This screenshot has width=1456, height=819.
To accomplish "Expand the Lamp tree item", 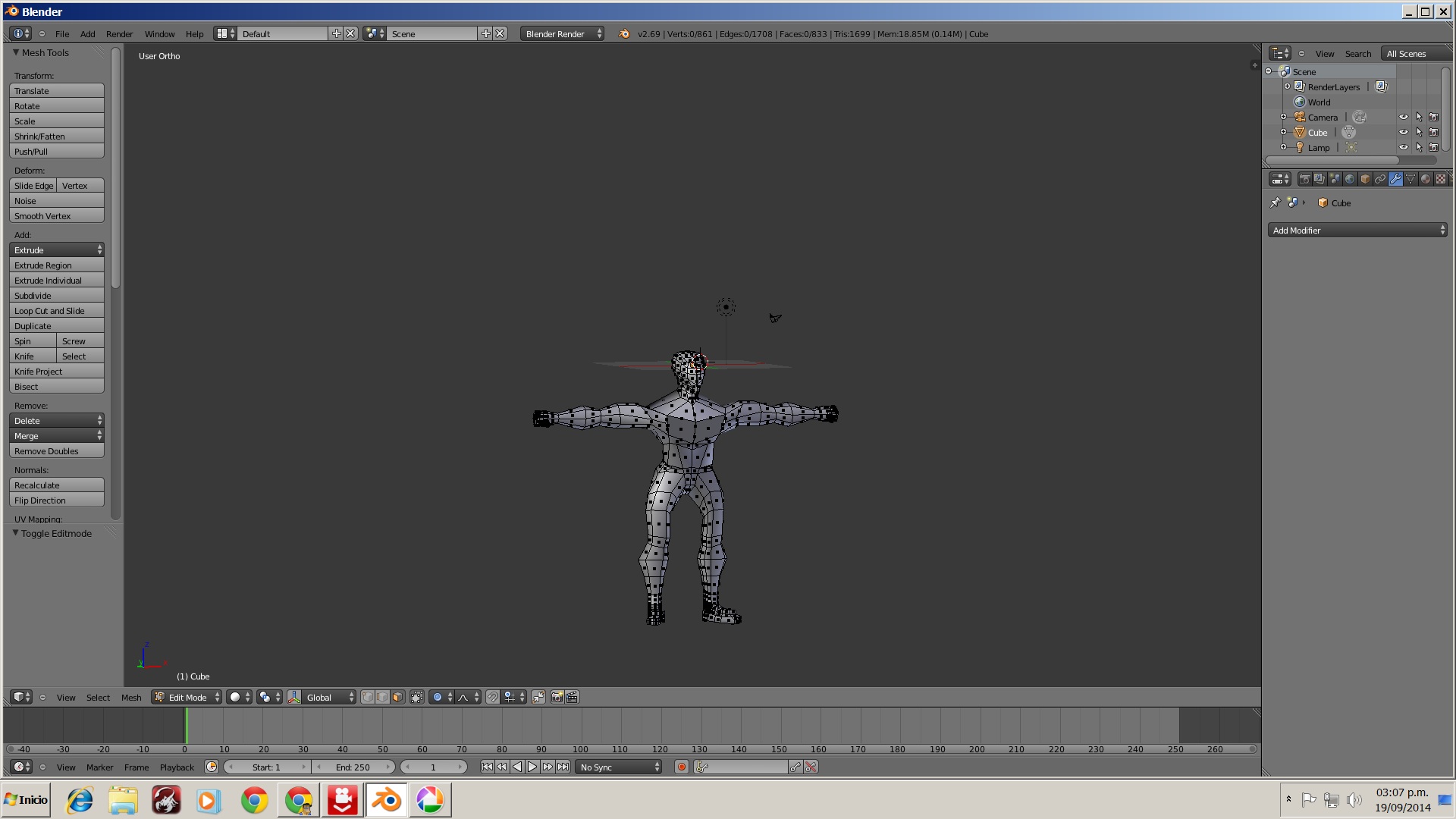I will point(1283,148).
